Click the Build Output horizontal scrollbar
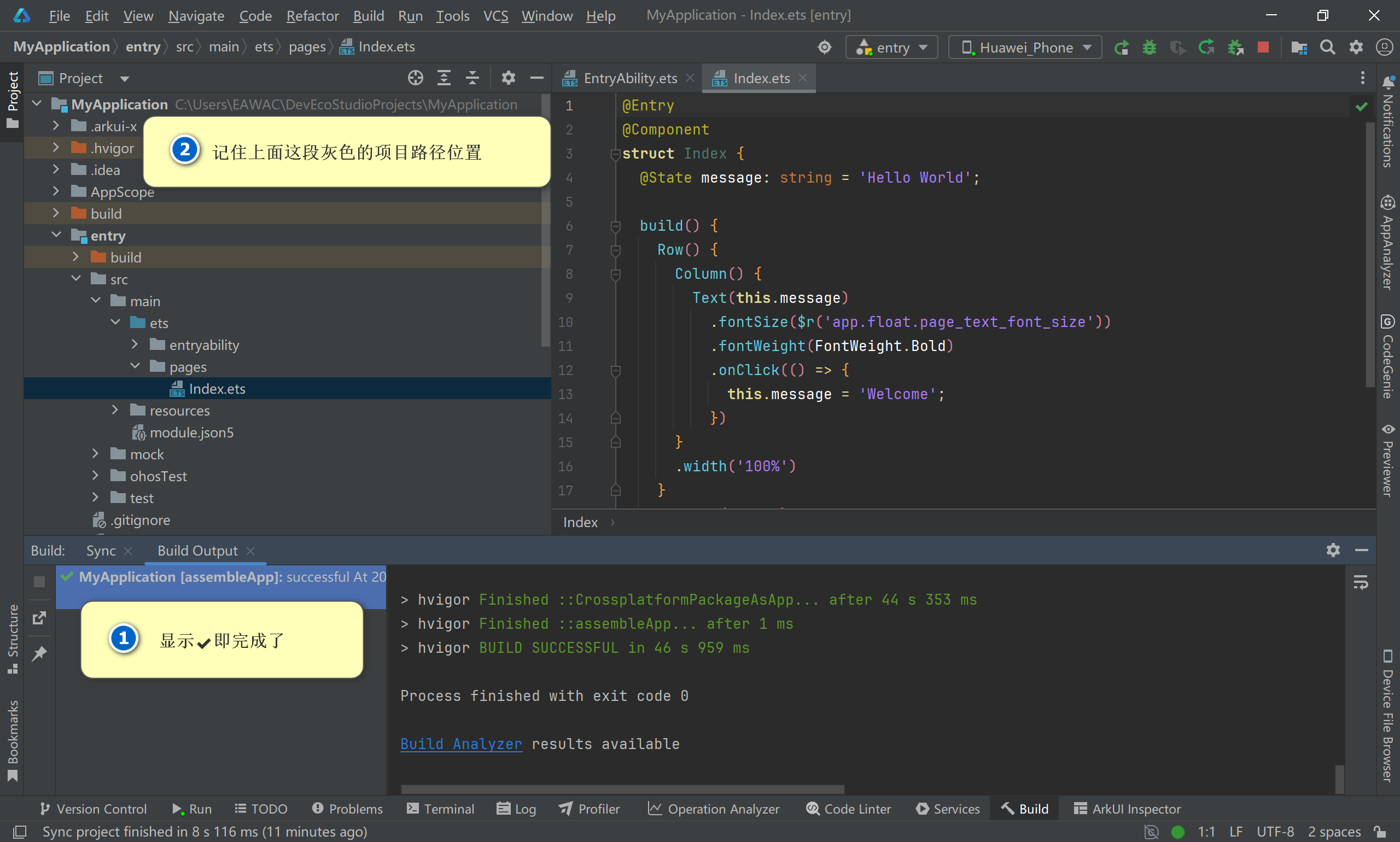Image resolution: width=1400 pixels, height=842 pixels. point(622,788)
